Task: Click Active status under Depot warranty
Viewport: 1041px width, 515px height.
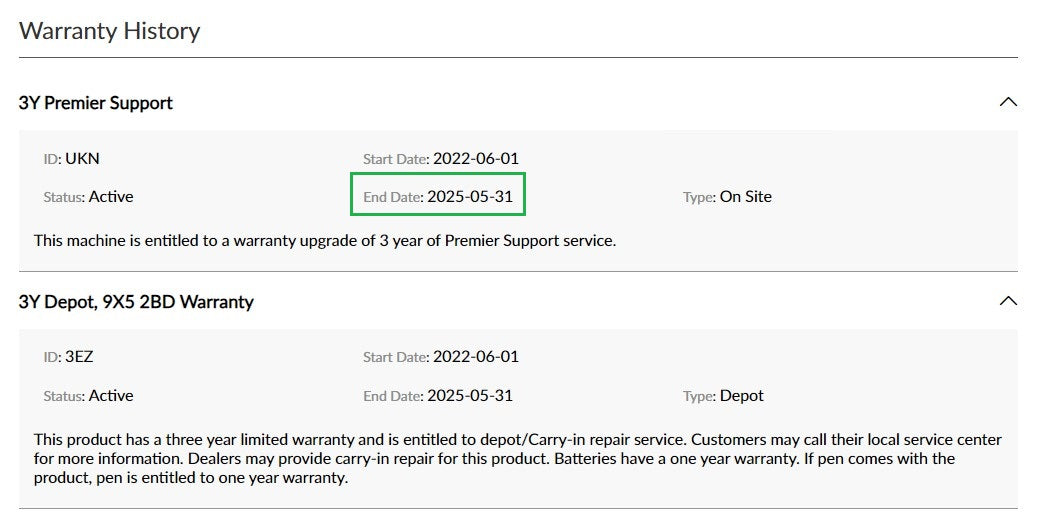Action: tap(110, 396)
